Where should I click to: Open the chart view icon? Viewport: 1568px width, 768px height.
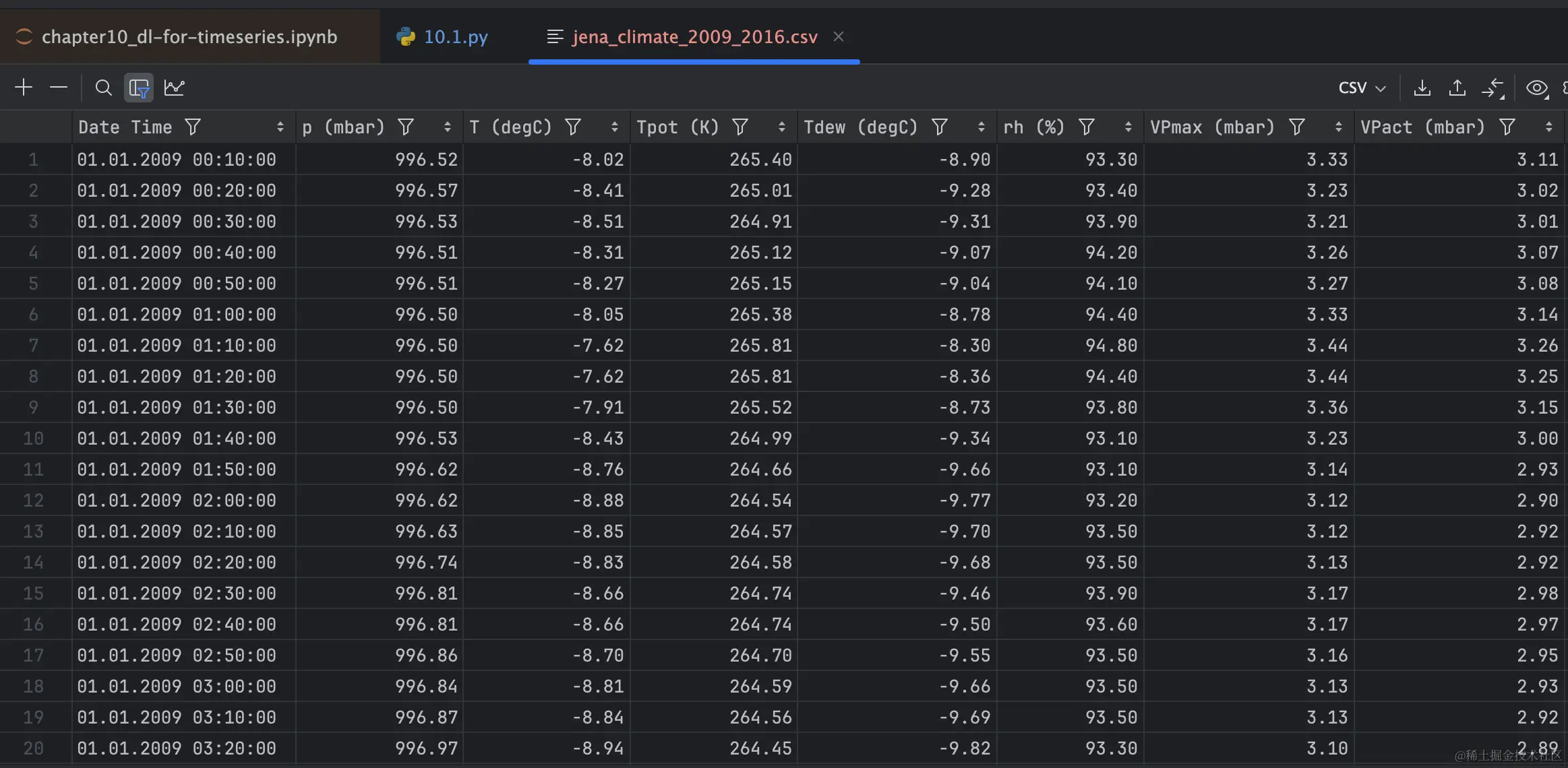point(174,88)
